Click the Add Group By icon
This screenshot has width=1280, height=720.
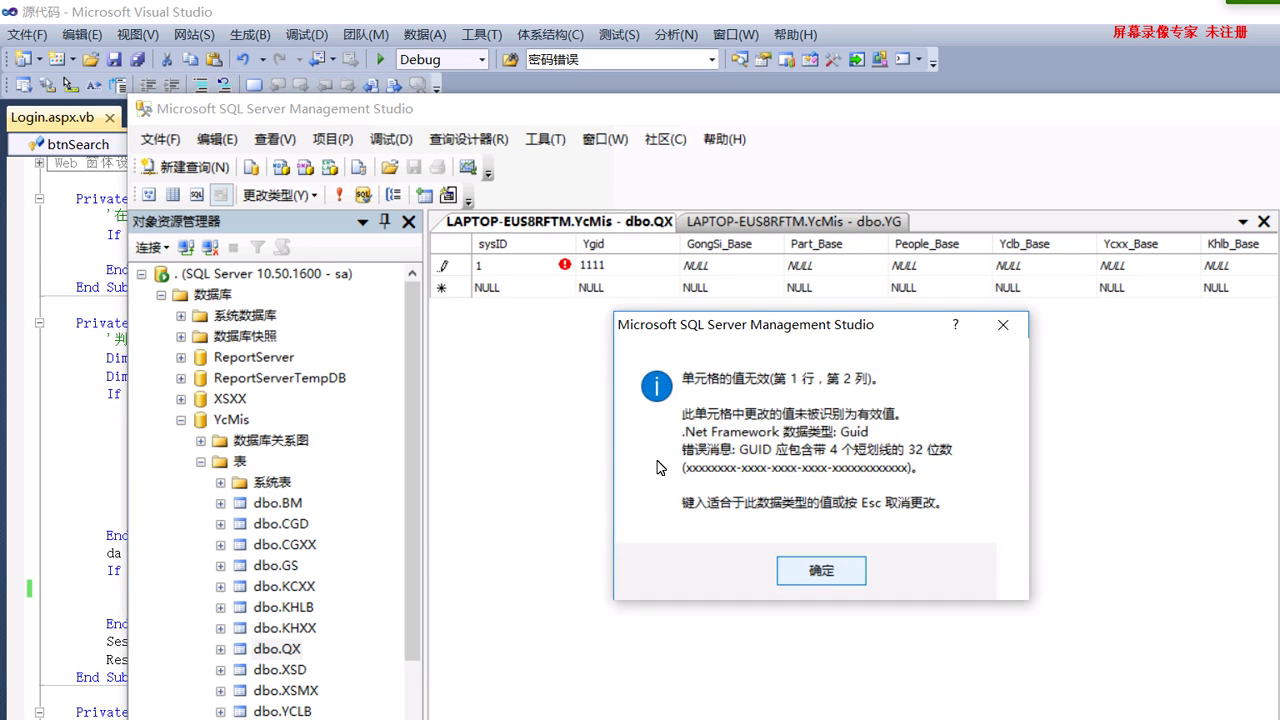pos(394,195)
